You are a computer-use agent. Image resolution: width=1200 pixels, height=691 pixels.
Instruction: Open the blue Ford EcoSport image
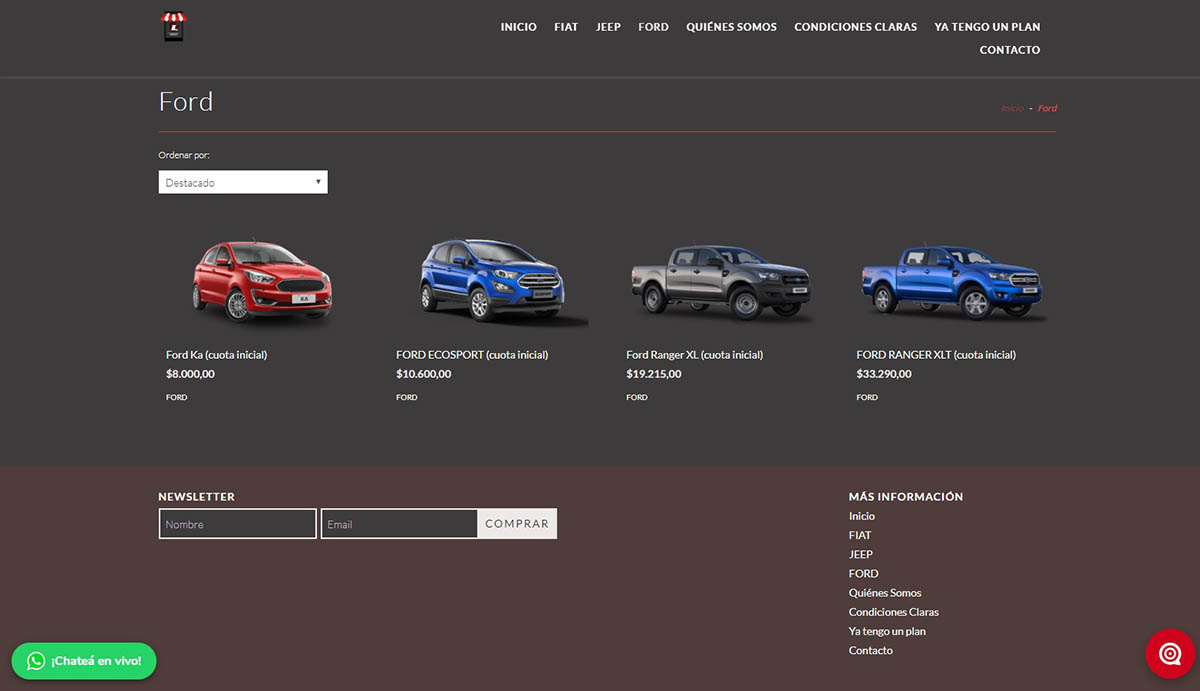coord(492,281)
